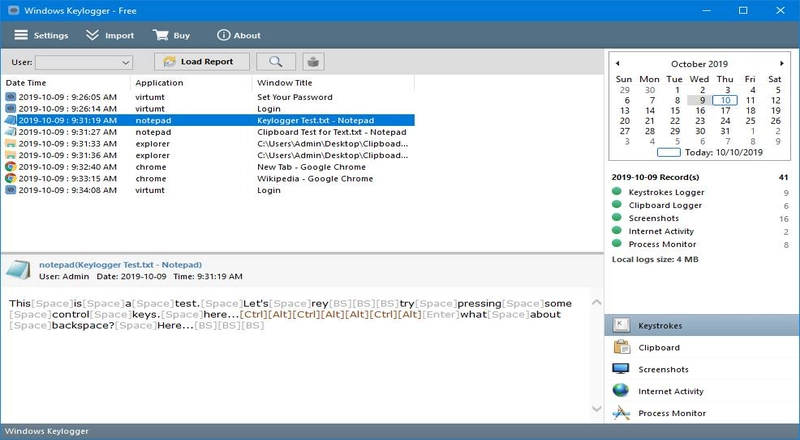The image size is (800, 440).
Task: Click the Keystrokes keyboard icon in sidebar
Action: pyautogui.click(x=621, y=325)
